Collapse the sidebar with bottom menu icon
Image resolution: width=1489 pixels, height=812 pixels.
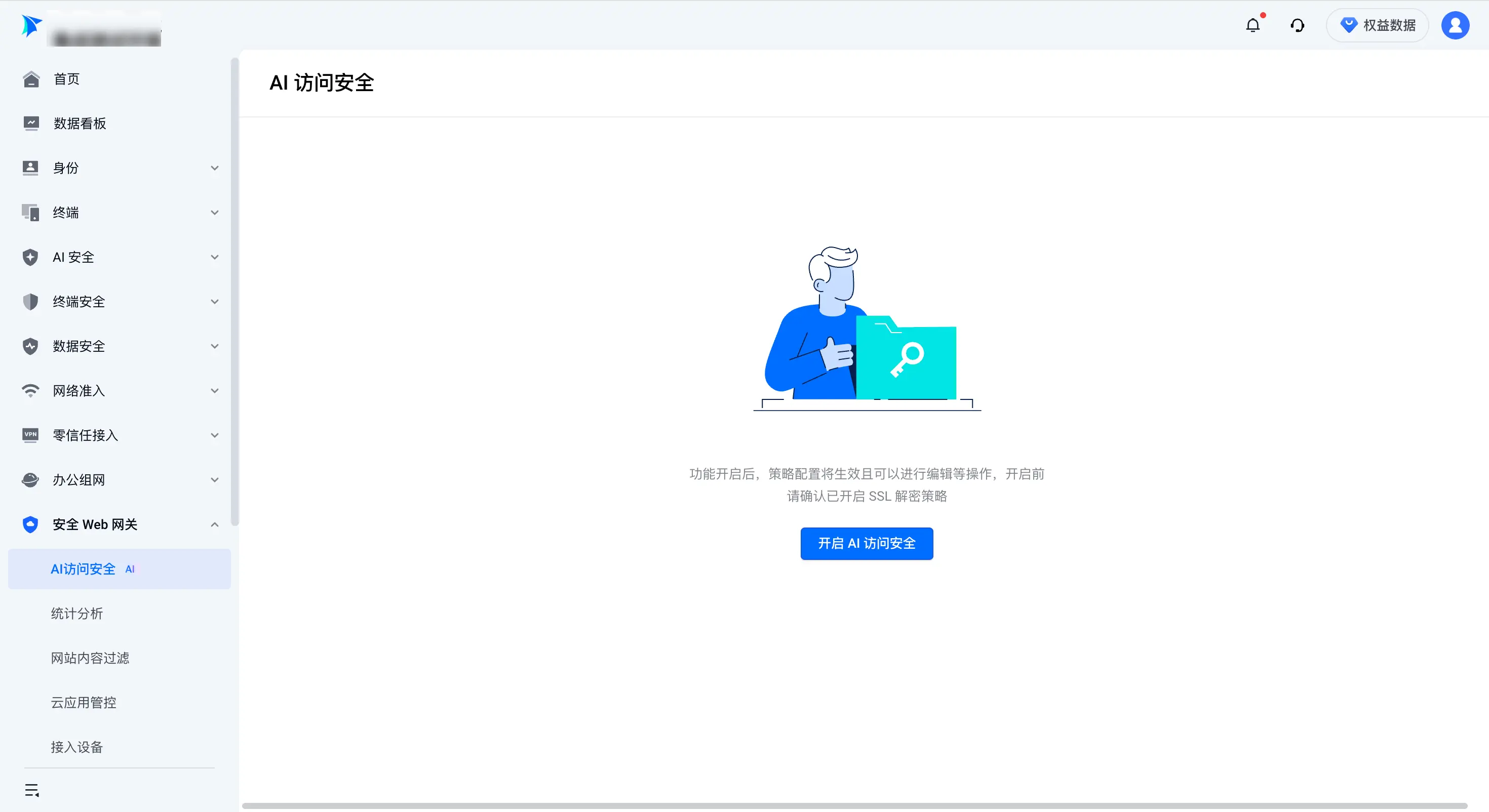tap(32, 790)
